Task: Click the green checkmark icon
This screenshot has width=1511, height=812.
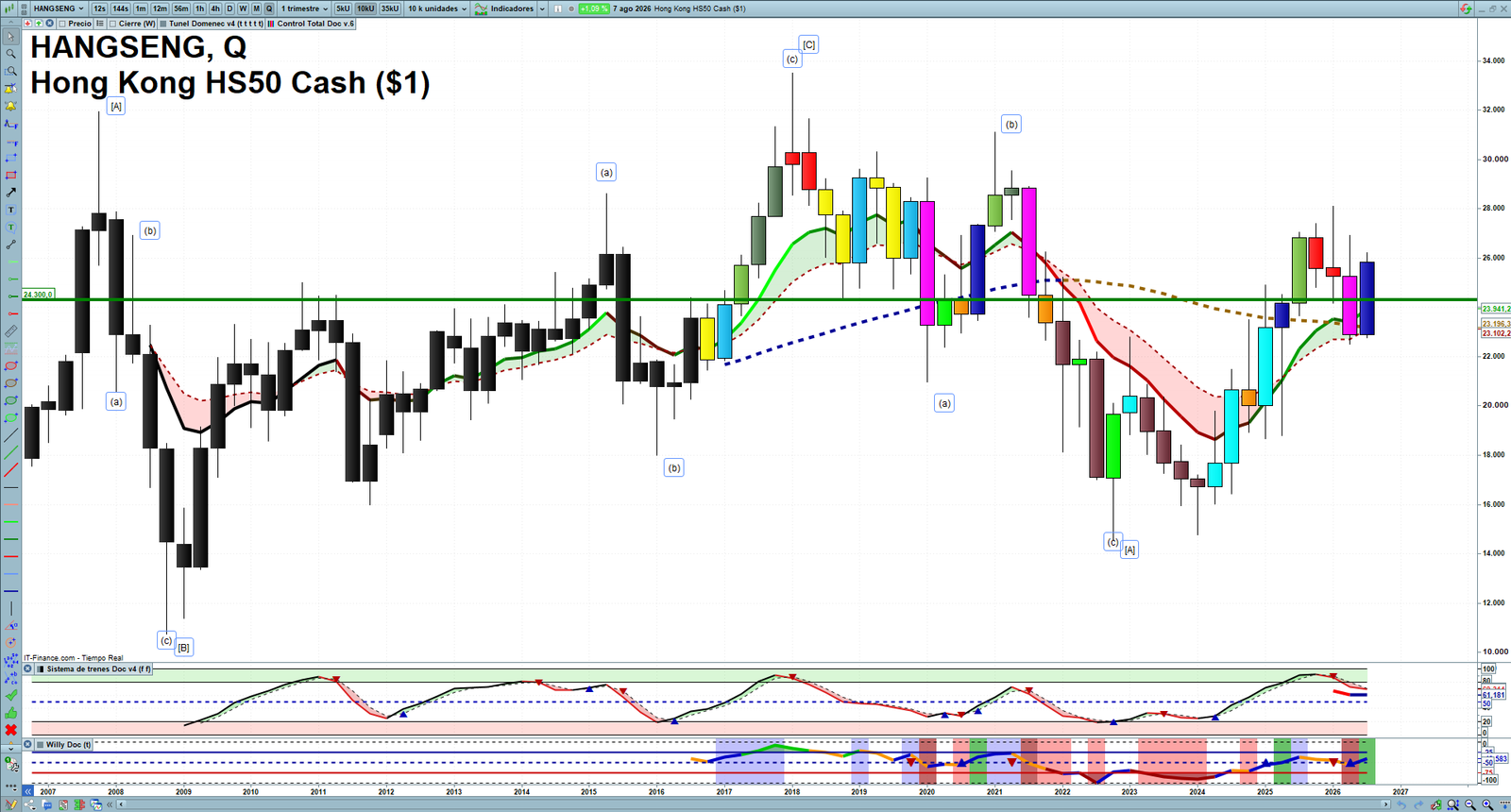Action: (x=10, y=695)
